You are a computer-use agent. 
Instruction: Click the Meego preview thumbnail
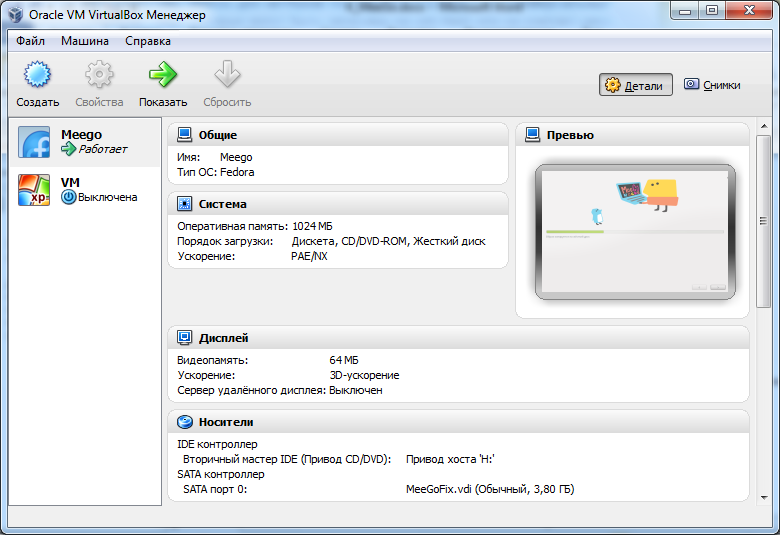635,231
